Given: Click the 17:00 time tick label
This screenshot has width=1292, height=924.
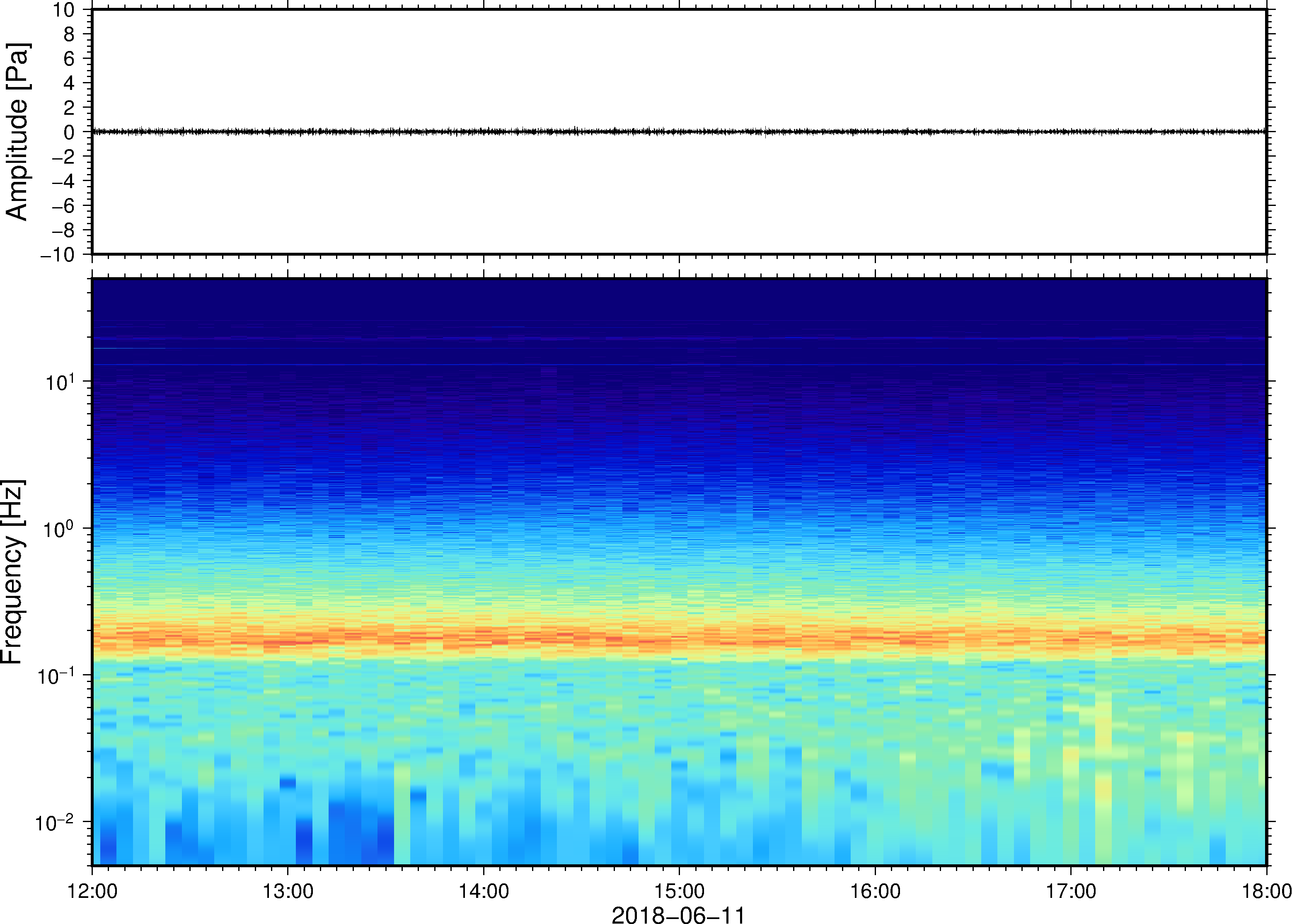Looking at the screenshot, I should tap(1071, 891).
